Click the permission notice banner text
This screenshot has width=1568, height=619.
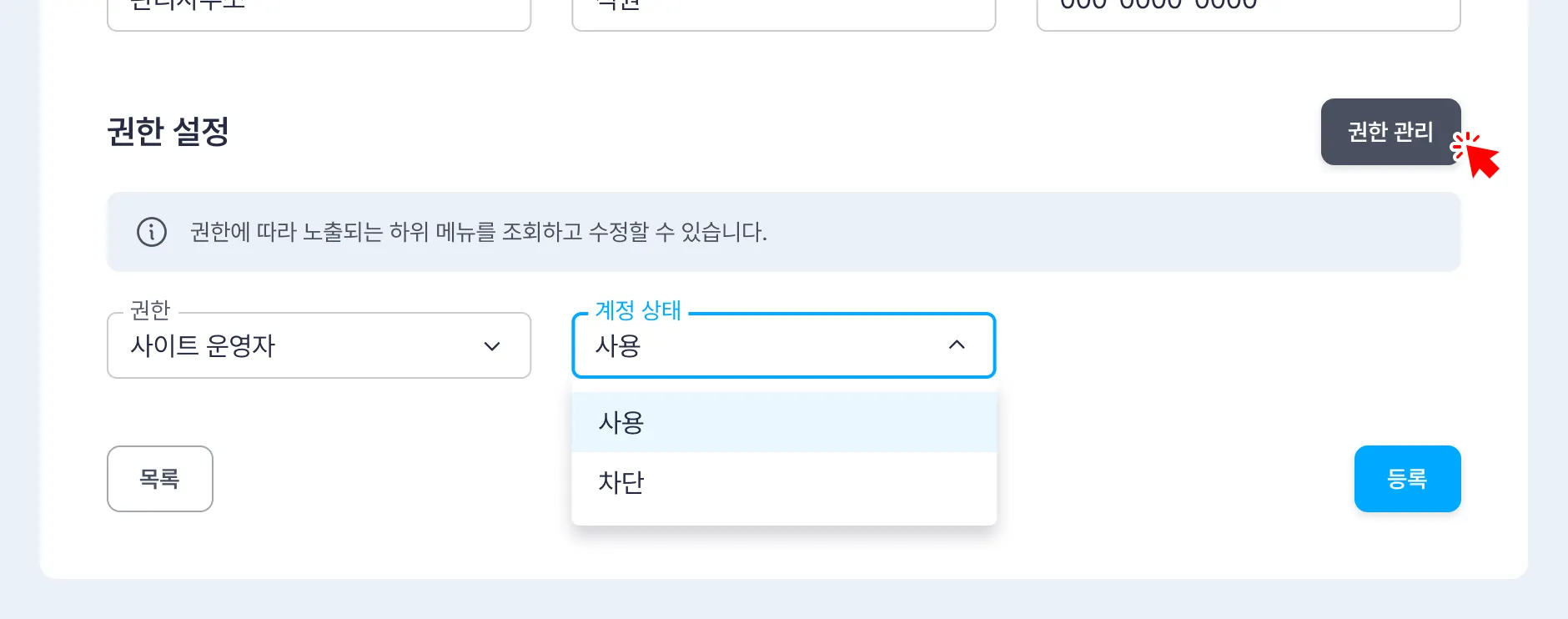coord(478,232)
